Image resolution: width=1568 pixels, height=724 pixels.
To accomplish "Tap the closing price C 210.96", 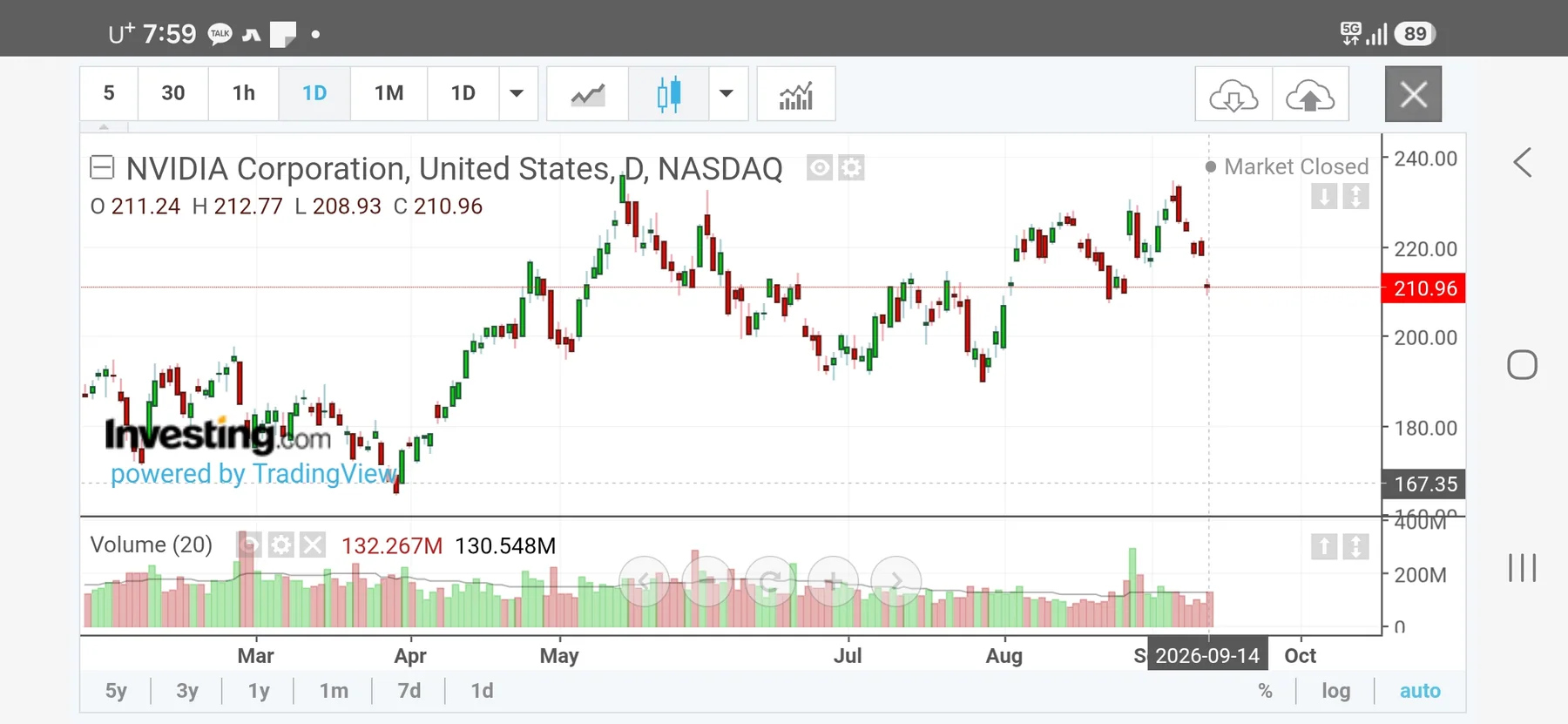I will 438,206.
